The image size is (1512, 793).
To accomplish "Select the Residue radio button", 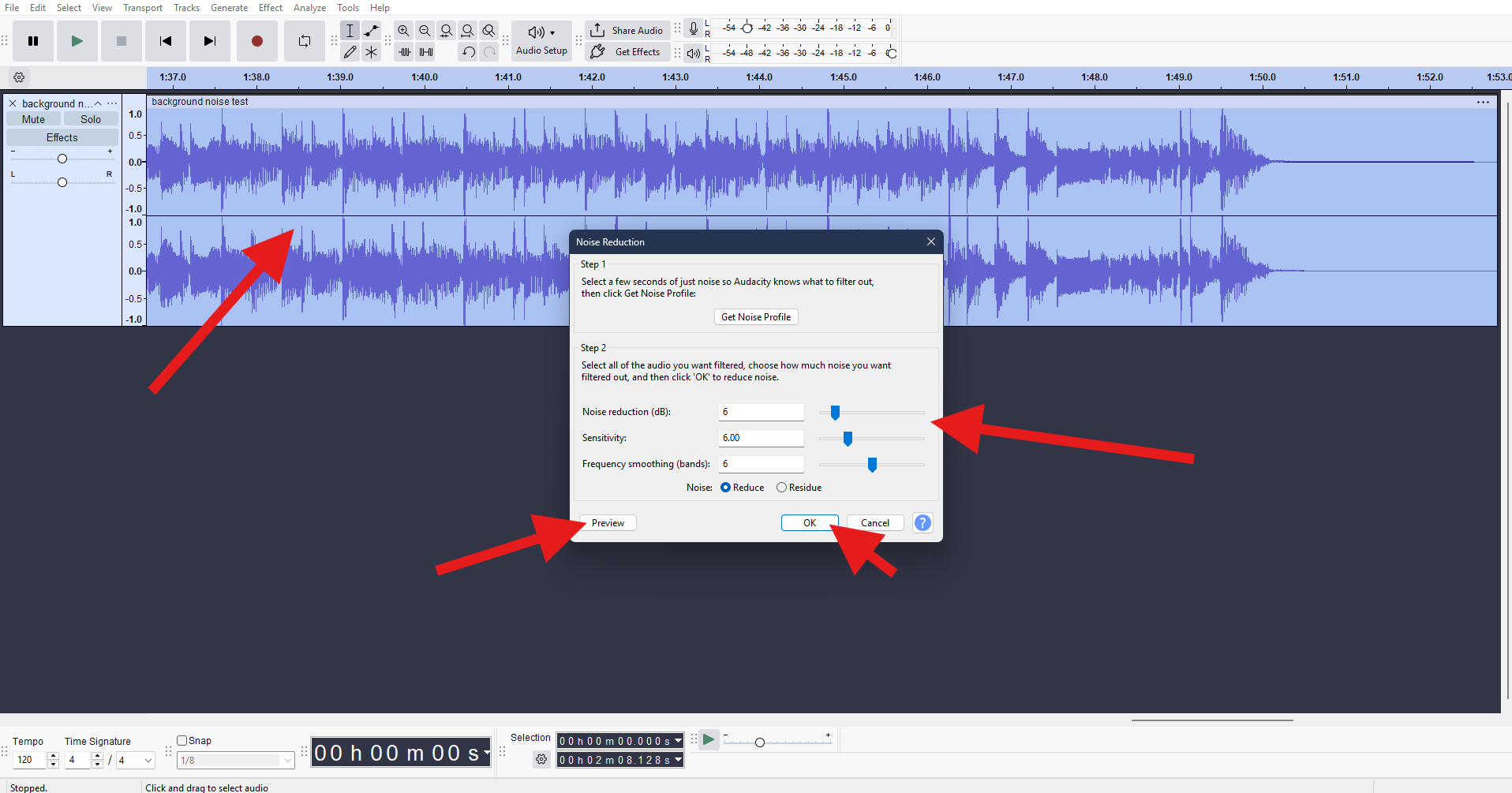I will pos(781,487).
